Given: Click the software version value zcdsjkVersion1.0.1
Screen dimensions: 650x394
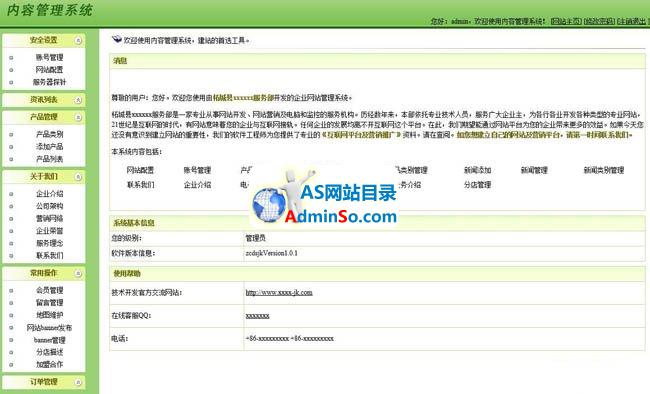Looking at the screenshot, I should pyautogui.click(x=272, y=253).
